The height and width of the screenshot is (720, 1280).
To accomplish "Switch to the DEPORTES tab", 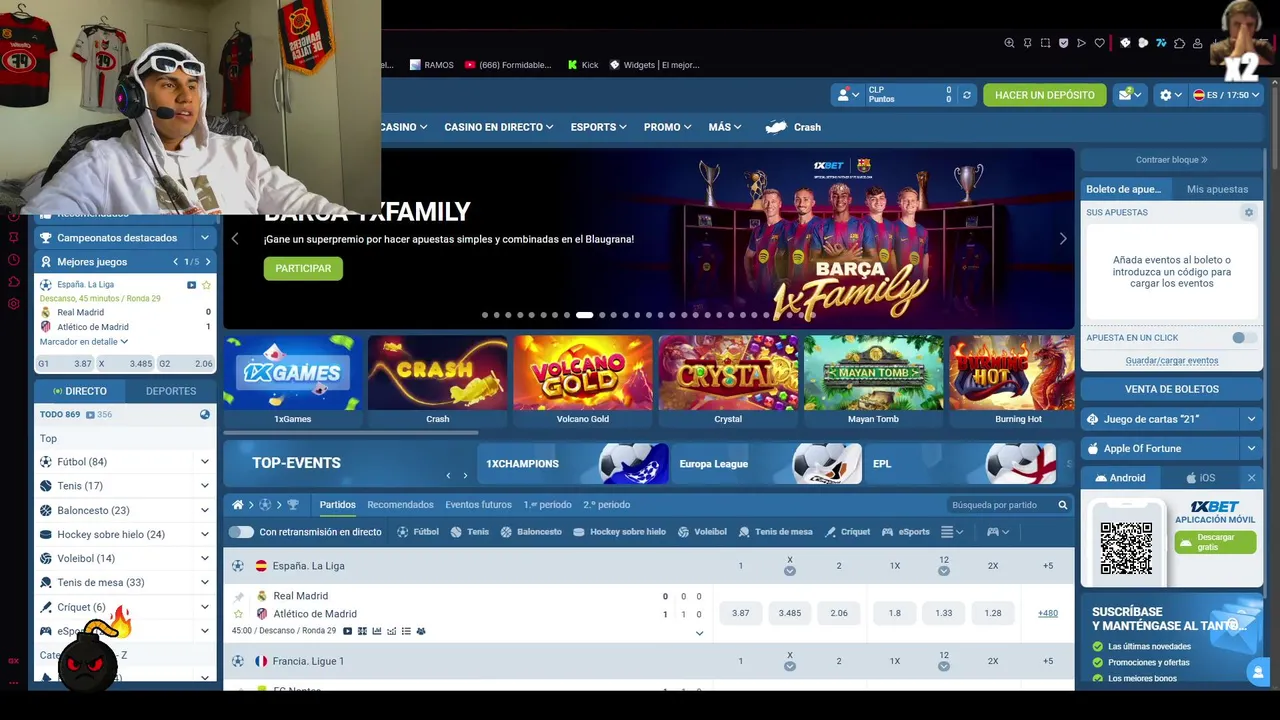I will 171,391.
